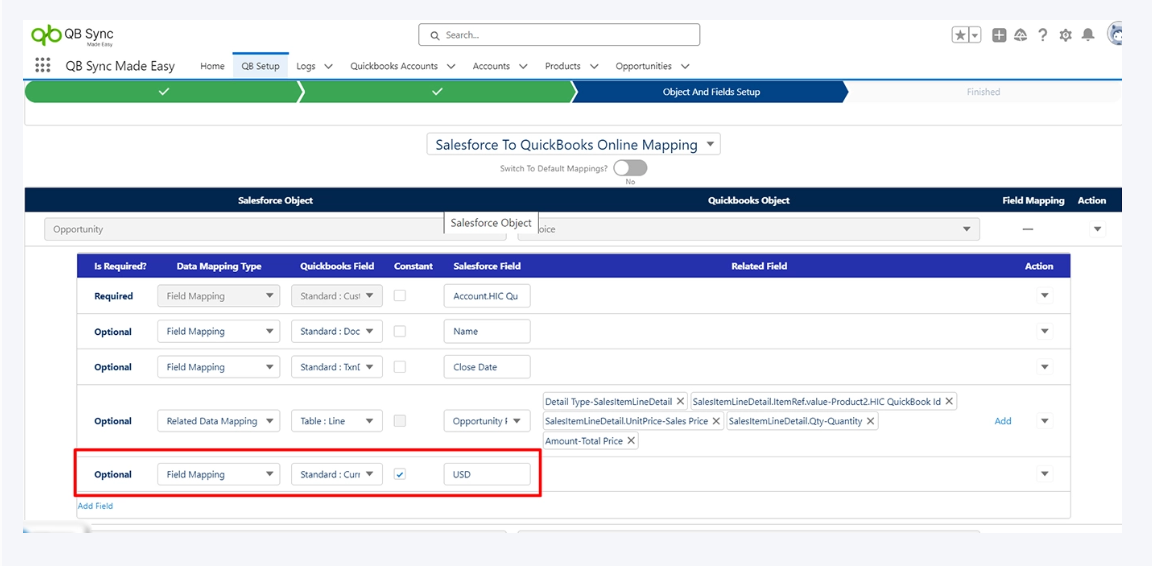The height and width of the screenshot is (566, 1152).
Task: Open the Related Data Mapping type dropdown
Action: 218,421
